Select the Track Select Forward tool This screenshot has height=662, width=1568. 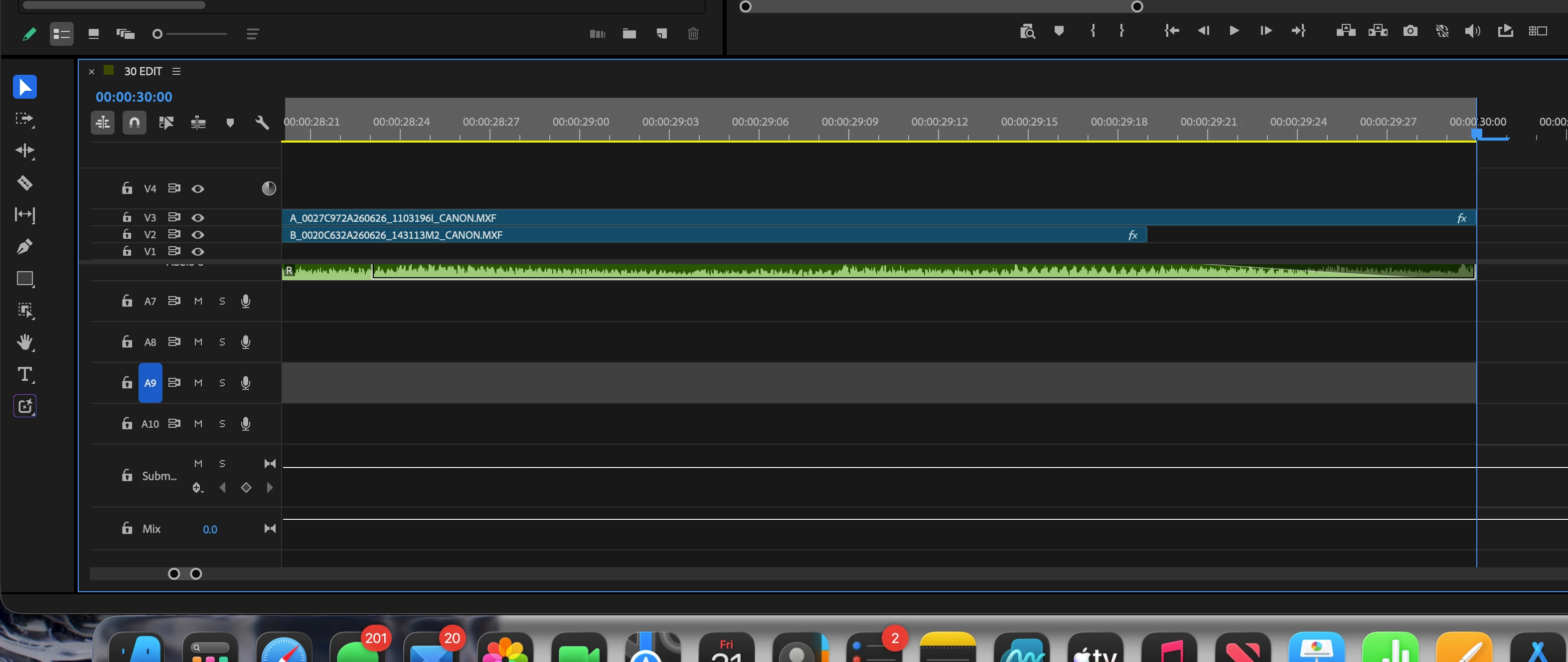25,119
